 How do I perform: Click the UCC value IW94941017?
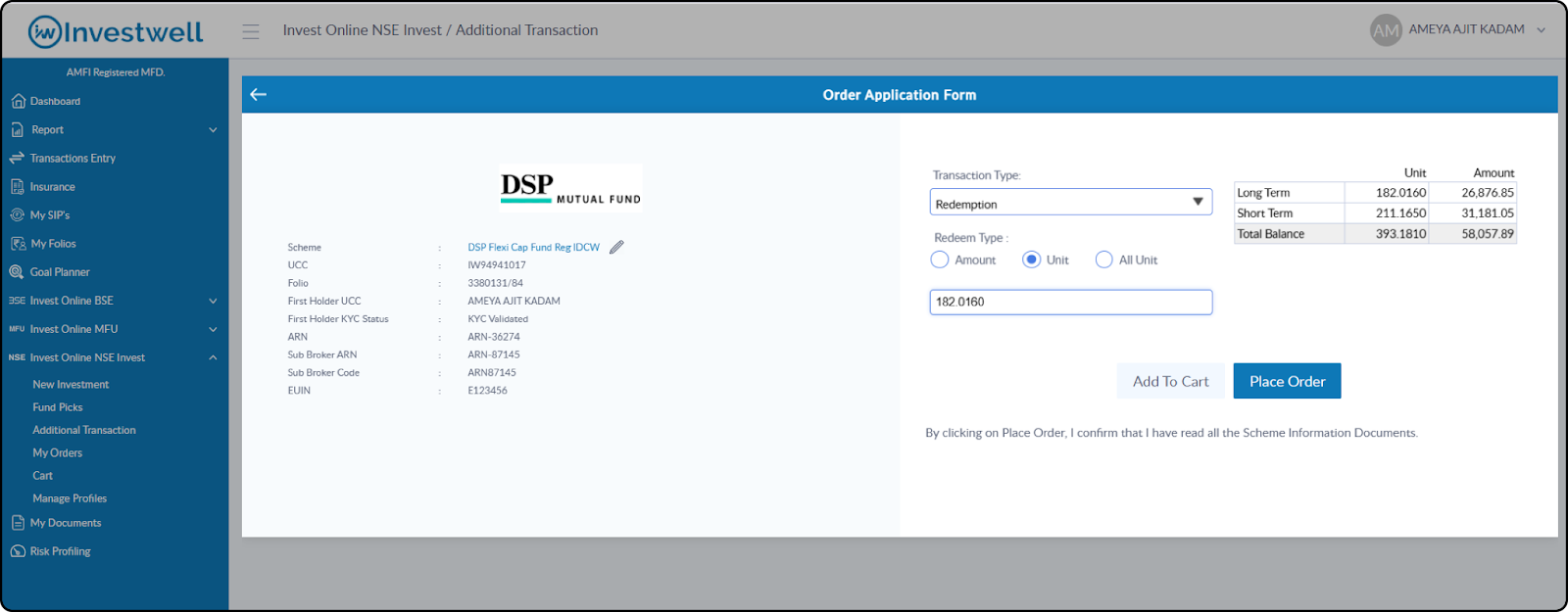click(x=497, y=264)
